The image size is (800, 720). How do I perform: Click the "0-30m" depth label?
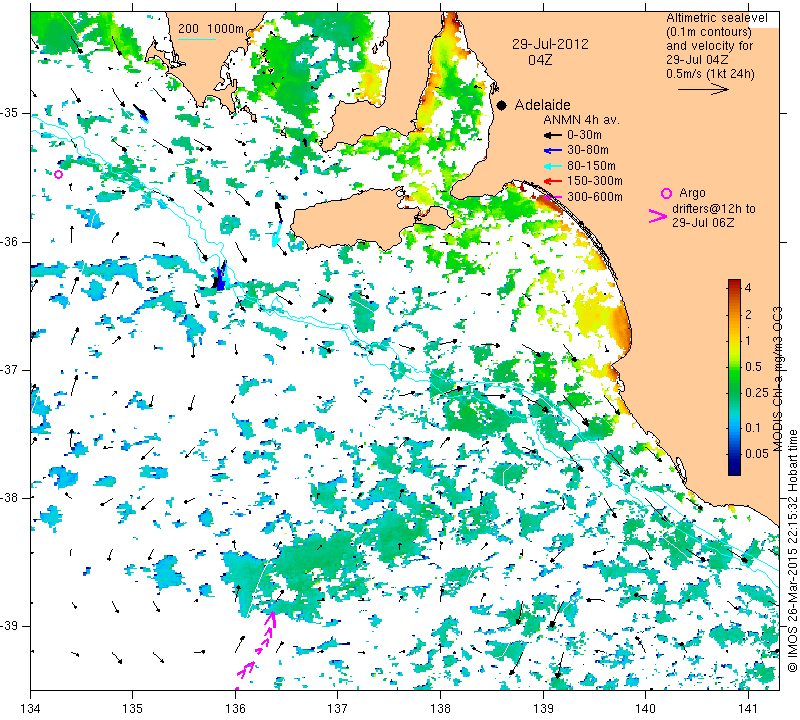584,135
